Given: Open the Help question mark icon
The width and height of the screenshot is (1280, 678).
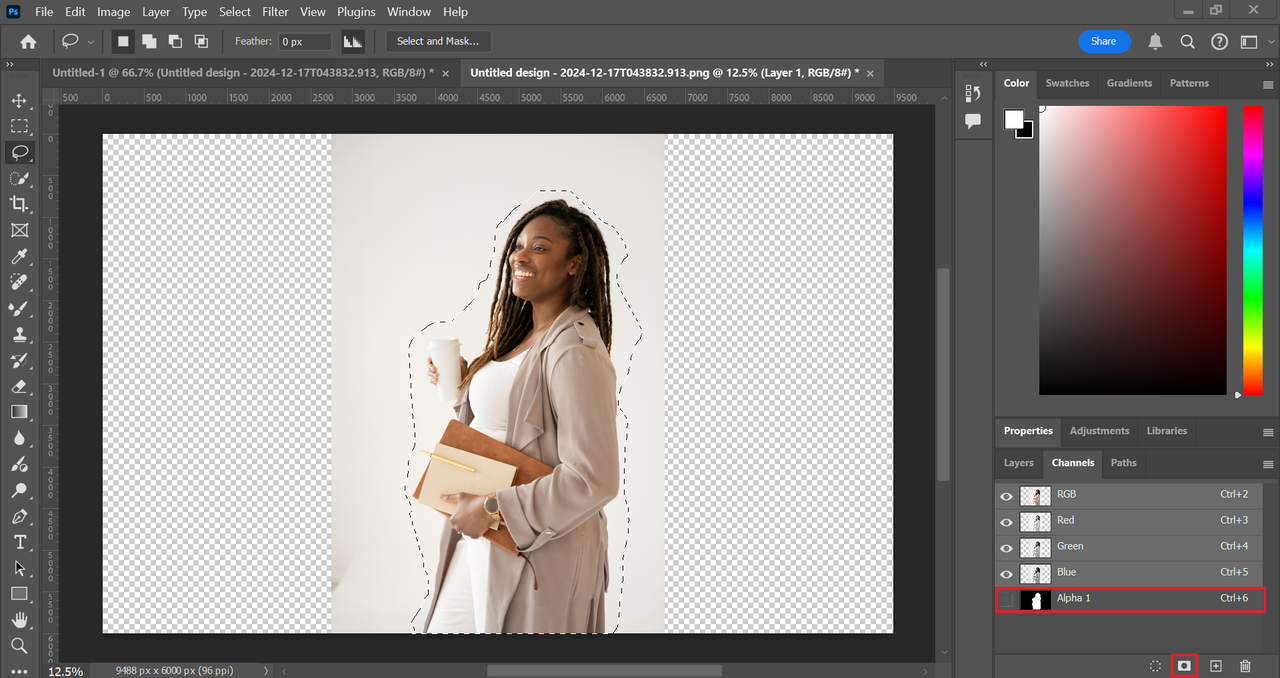Looking at the screenshot, I should [1219, 41].
